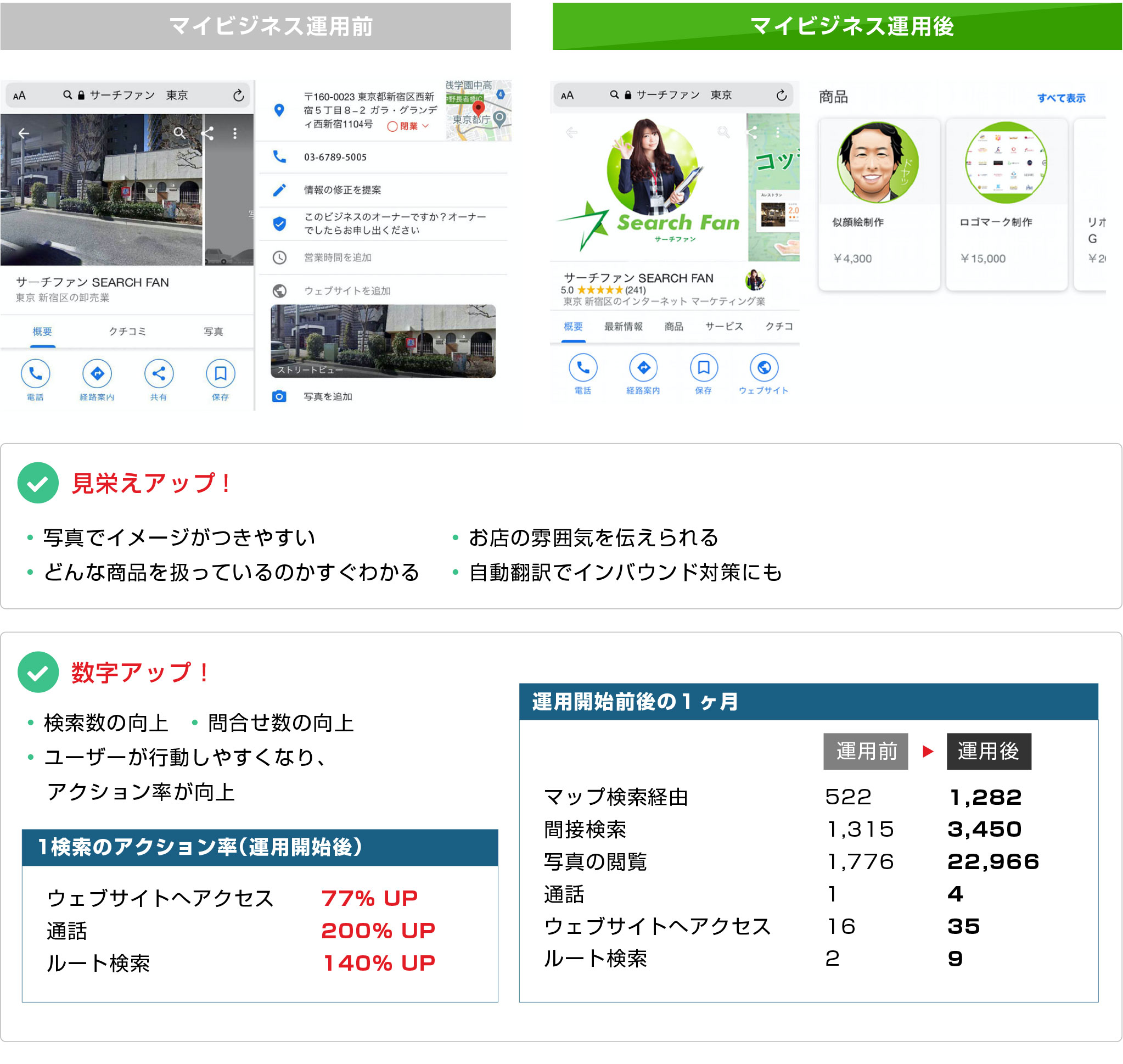Select the クチコミ tab in the before panel

coord(127,331)
